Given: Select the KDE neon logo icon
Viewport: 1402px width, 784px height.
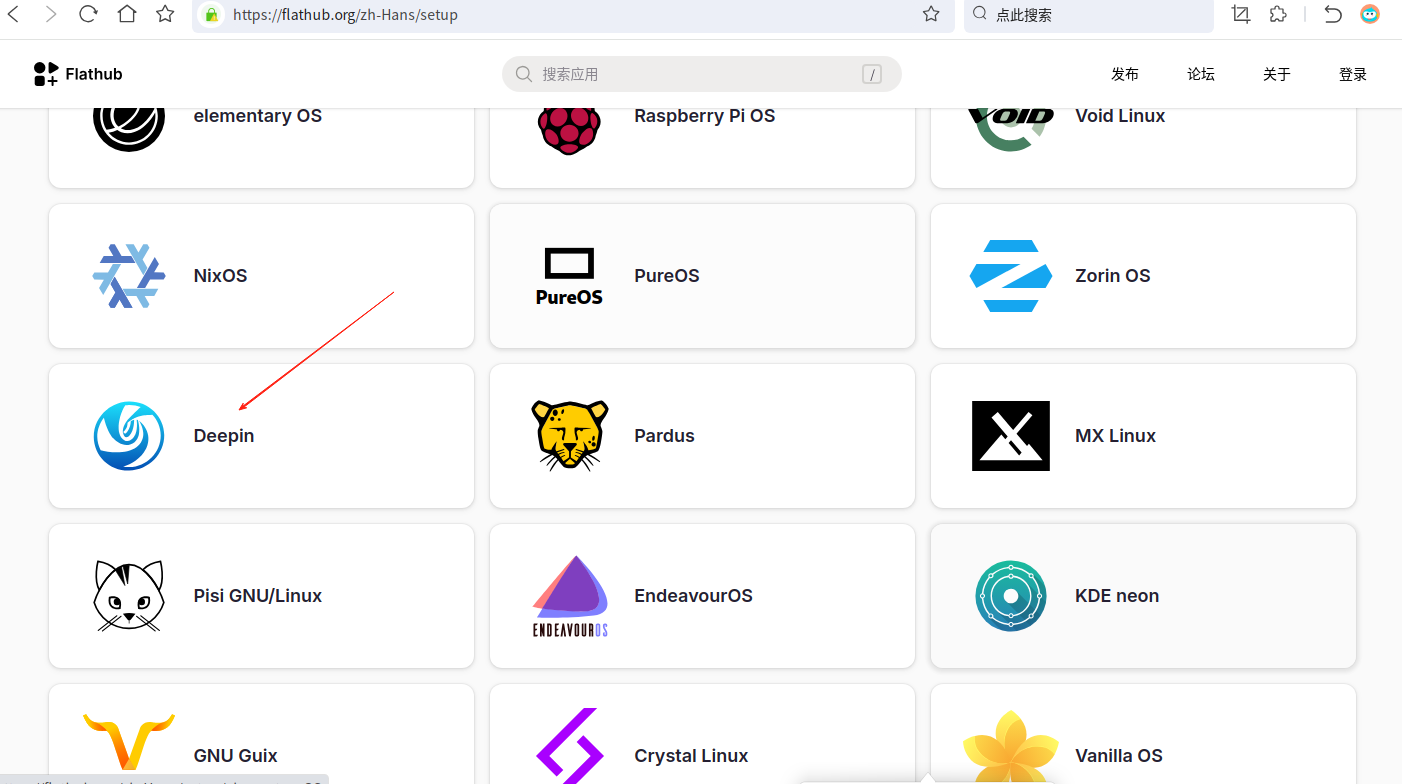Looking at the screenshot, I should 1010,596.
